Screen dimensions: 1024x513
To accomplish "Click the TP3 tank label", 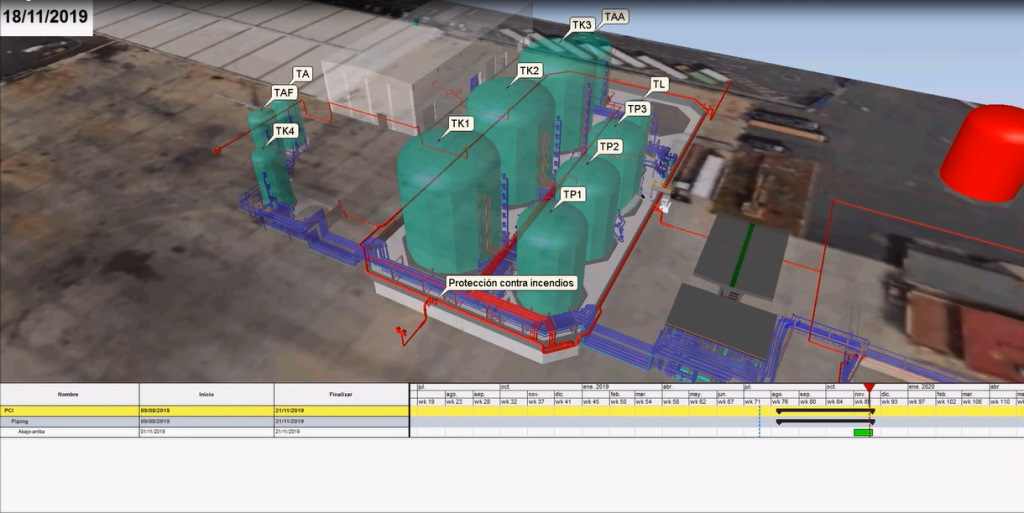I will (637, 109).
